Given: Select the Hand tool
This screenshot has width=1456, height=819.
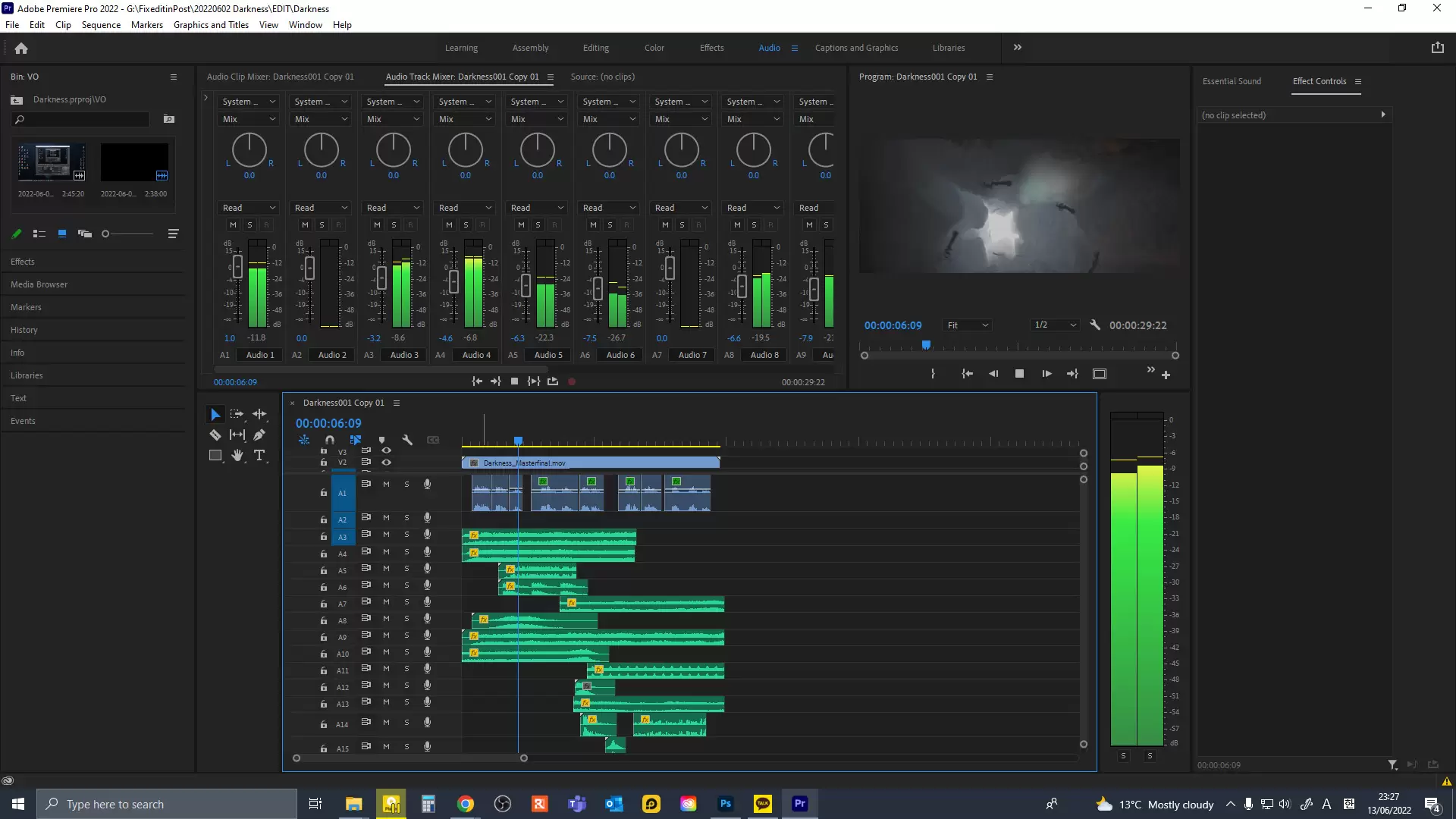Looking at the screenshot, I should 237,455.
